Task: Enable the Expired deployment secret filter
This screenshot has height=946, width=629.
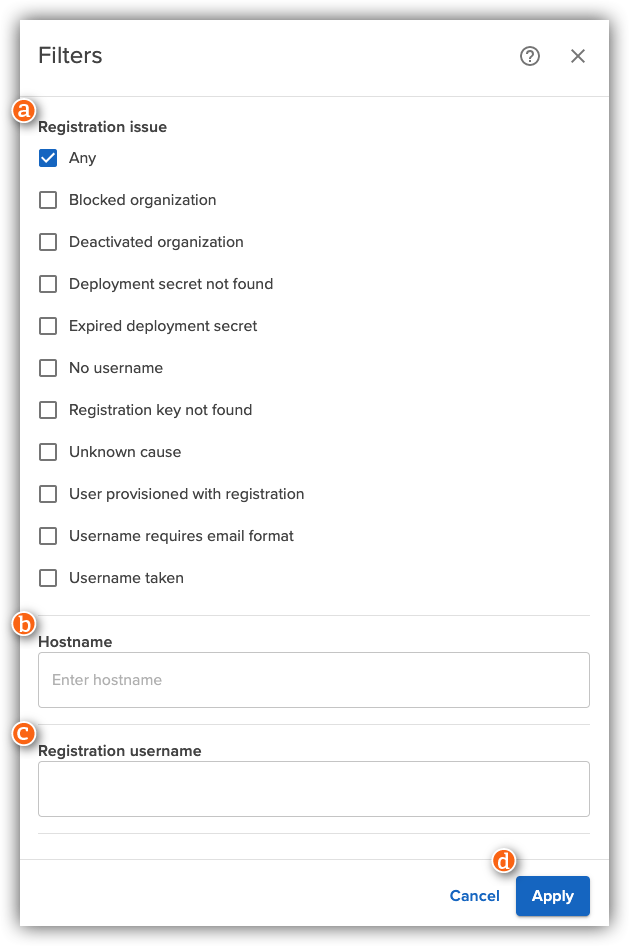Action: [x=47, y=325]
